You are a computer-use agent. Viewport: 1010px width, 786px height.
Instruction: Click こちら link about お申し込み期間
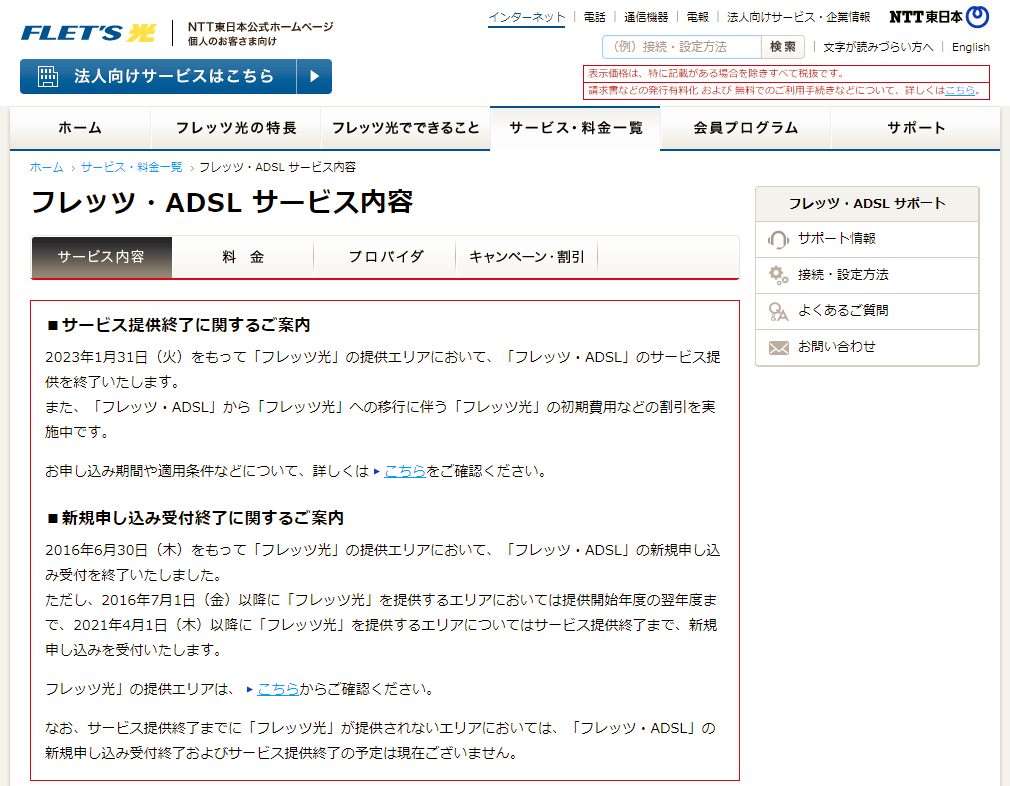tap(405, 472)
